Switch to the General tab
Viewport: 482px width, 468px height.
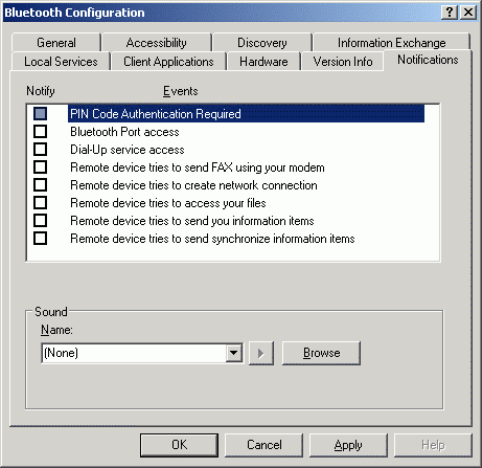56,43
